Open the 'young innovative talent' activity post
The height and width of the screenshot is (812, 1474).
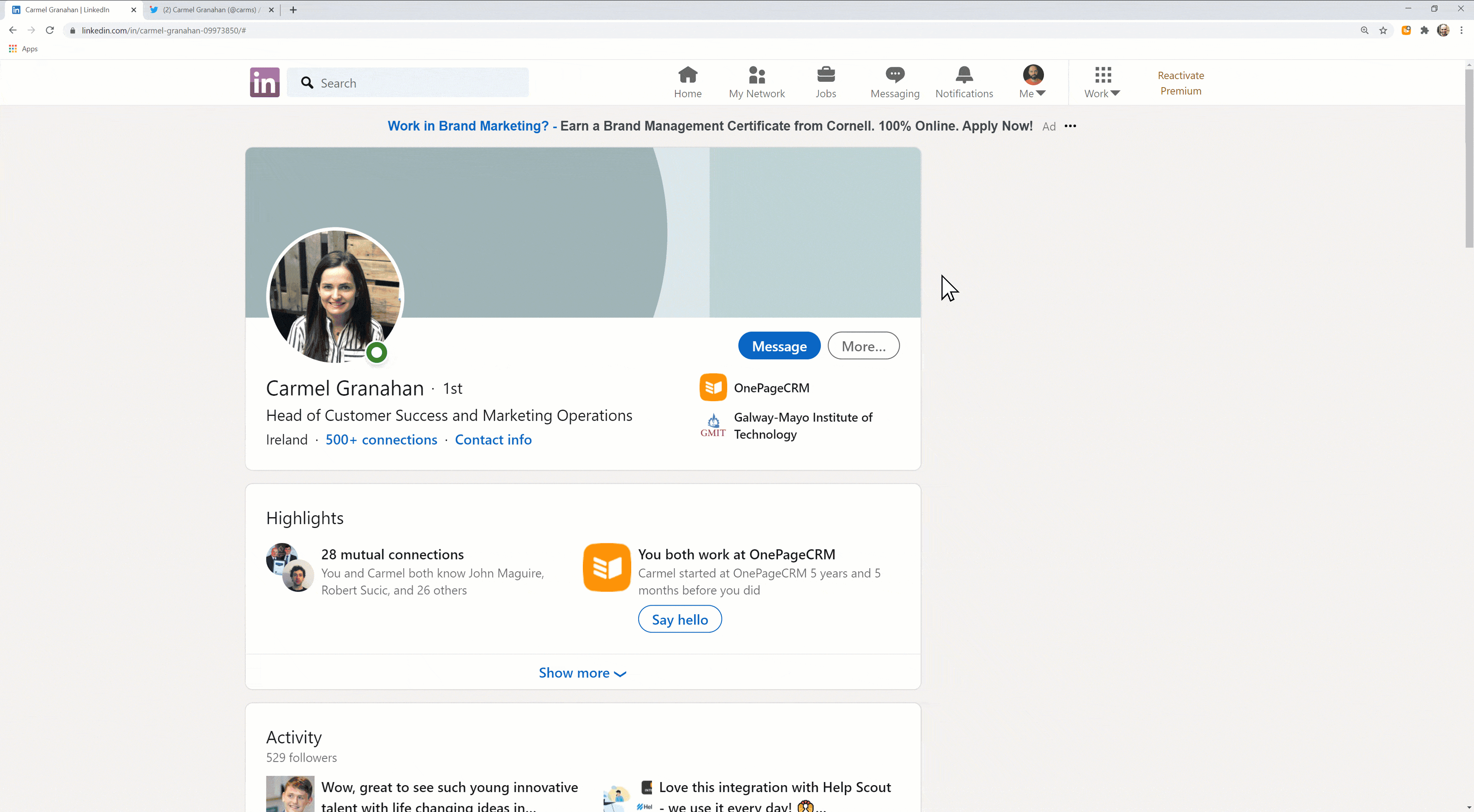click(x=450, y=796)
